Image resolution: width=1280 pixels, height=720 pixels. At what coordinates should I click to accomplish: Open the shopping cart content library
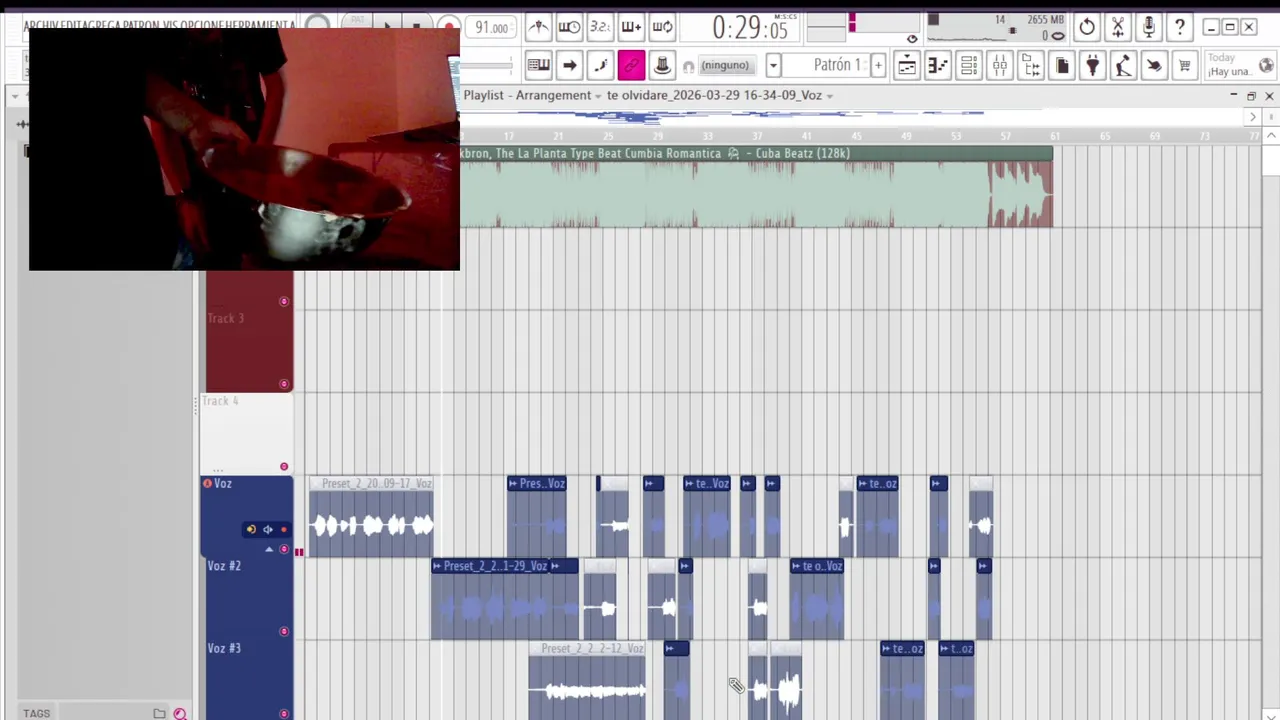click(x=1185, y=66)
